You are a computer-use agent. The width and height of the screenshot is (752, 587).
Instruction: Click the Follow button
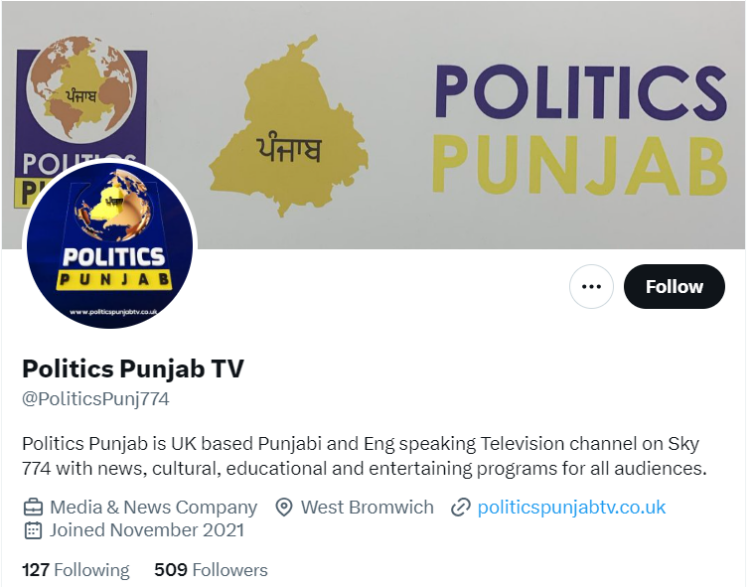tap(674, 286)
